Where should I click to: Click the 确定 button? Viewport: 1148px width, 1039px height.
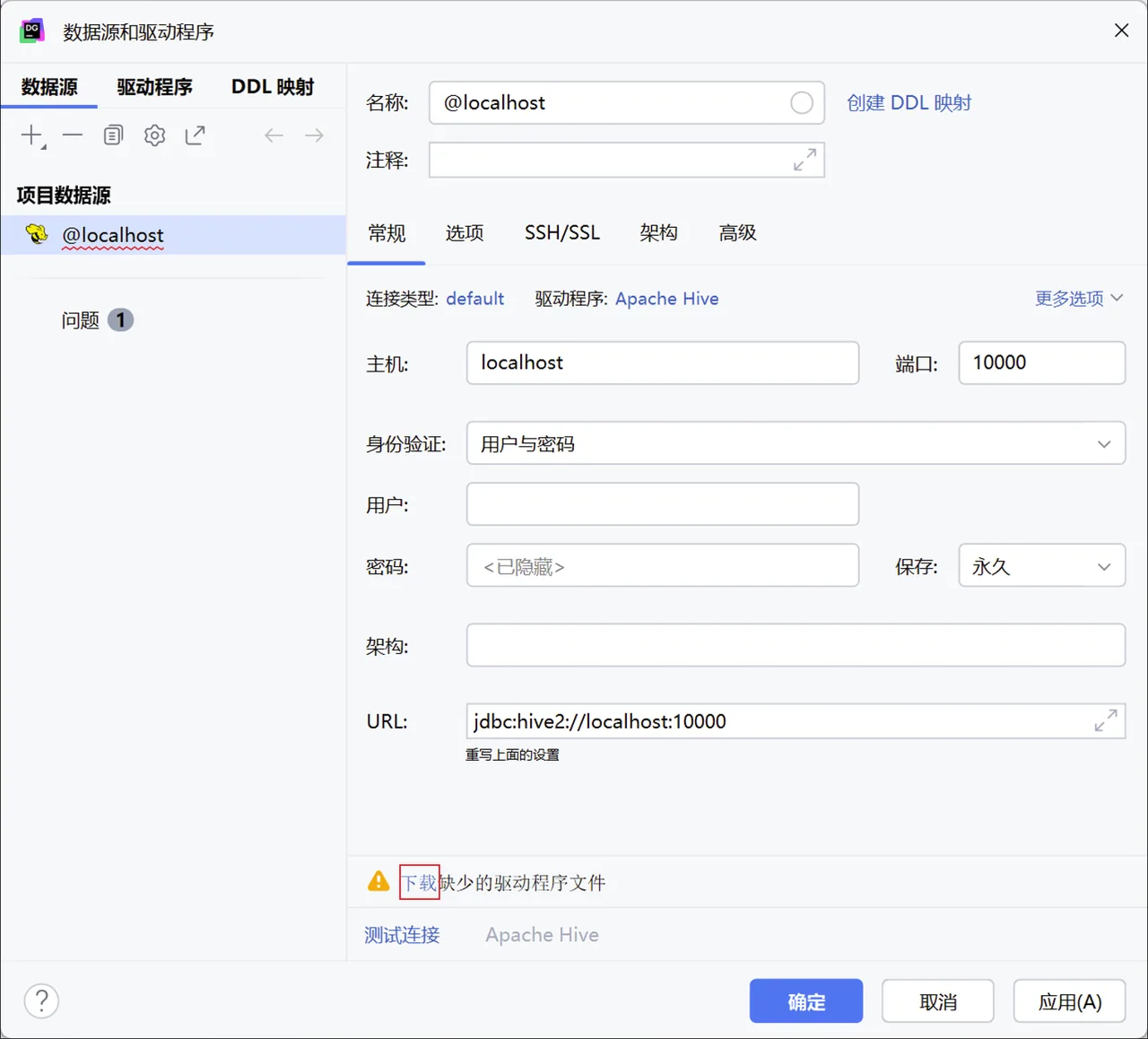click(x=806, y=1001)
